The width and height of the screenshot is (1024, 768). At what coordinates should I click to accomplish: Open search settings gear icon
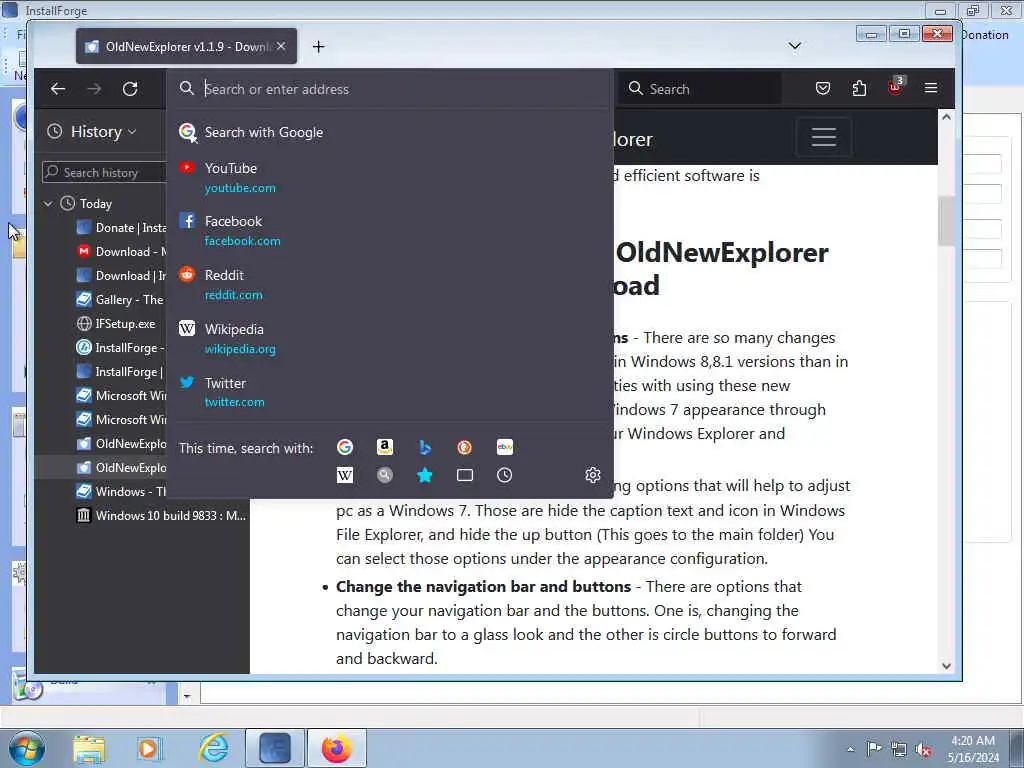[x=592, y=475]
